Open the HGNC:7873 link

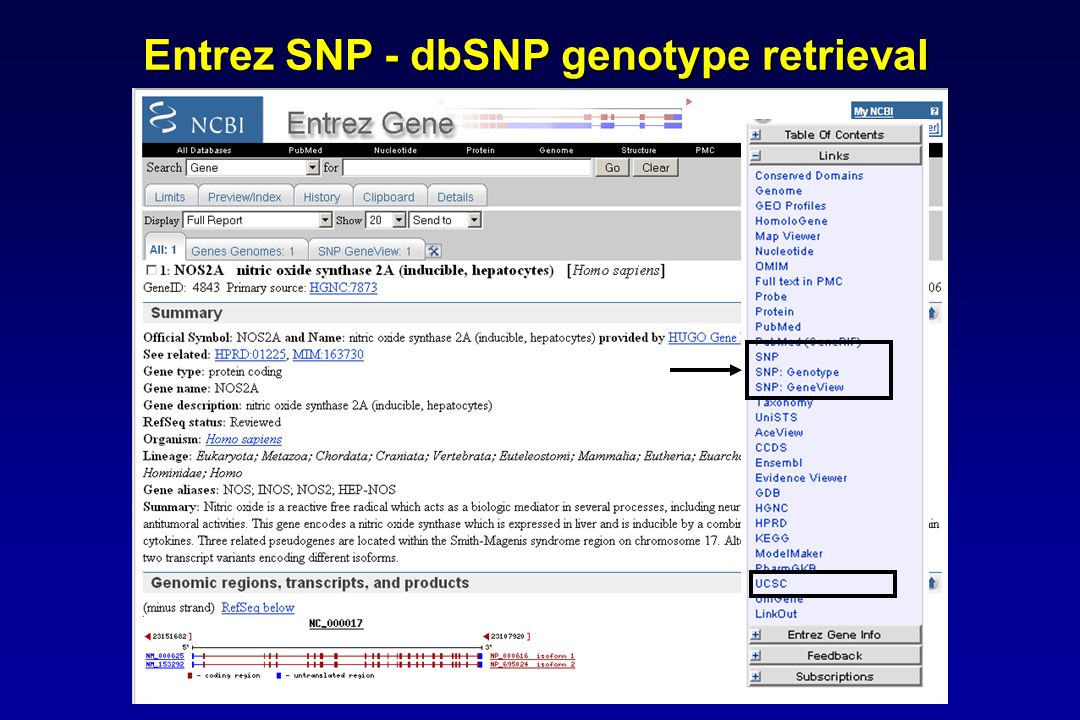click(343, 287)
